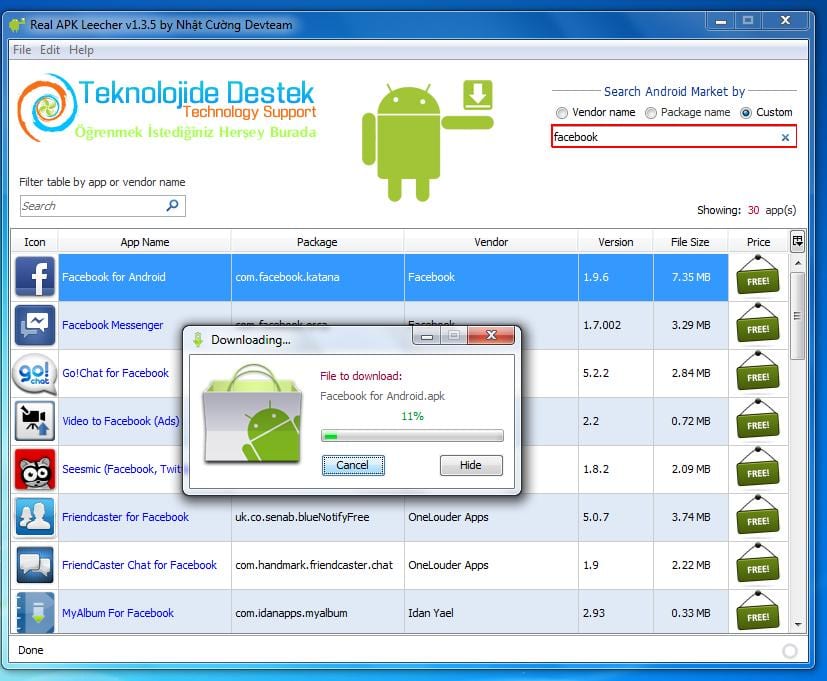Click the Downloading dialog title icon

point(198,340)
